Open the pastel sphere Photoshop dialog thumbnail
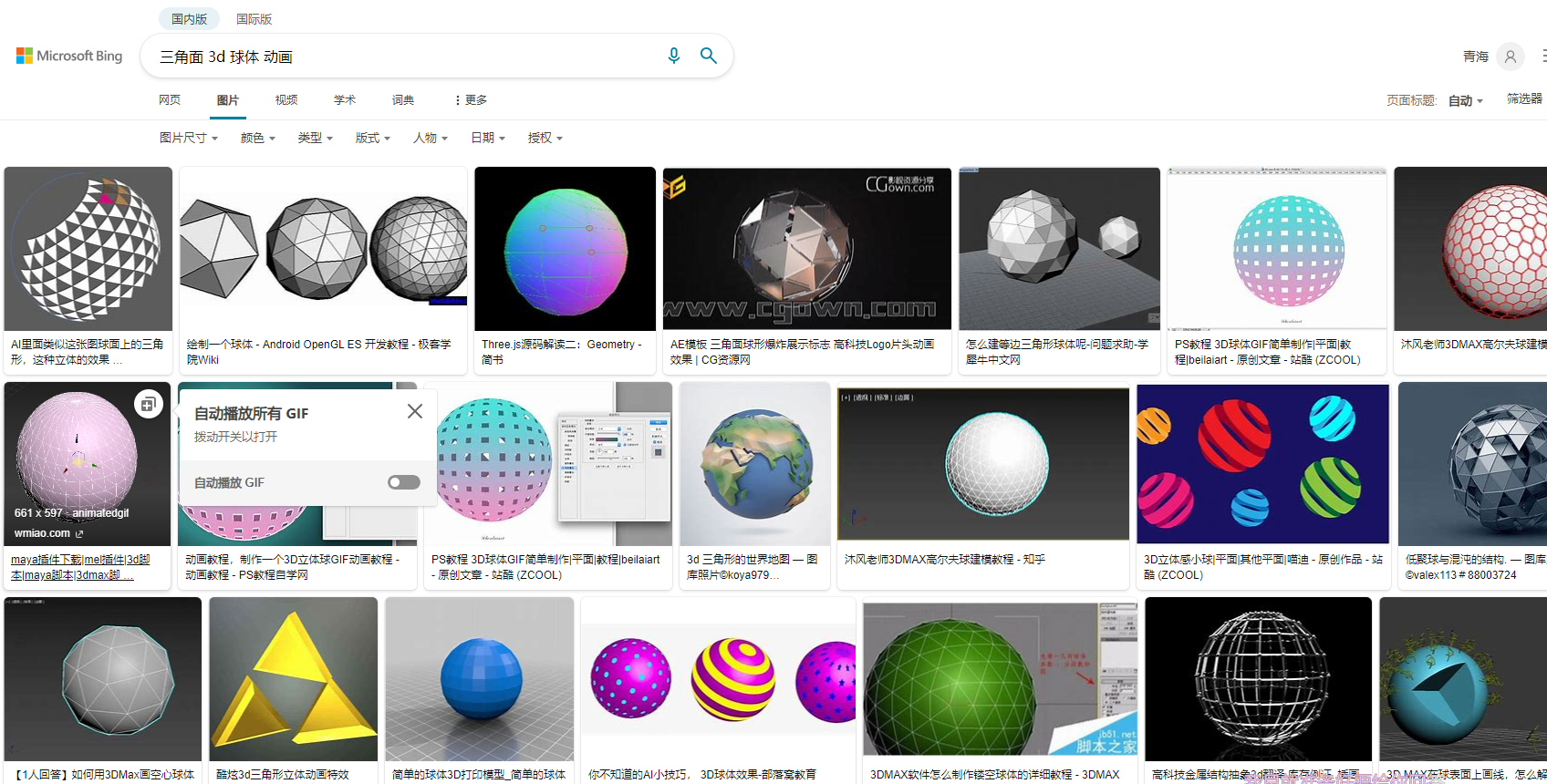The image size is (1547, 784). (x=548, y=464)
